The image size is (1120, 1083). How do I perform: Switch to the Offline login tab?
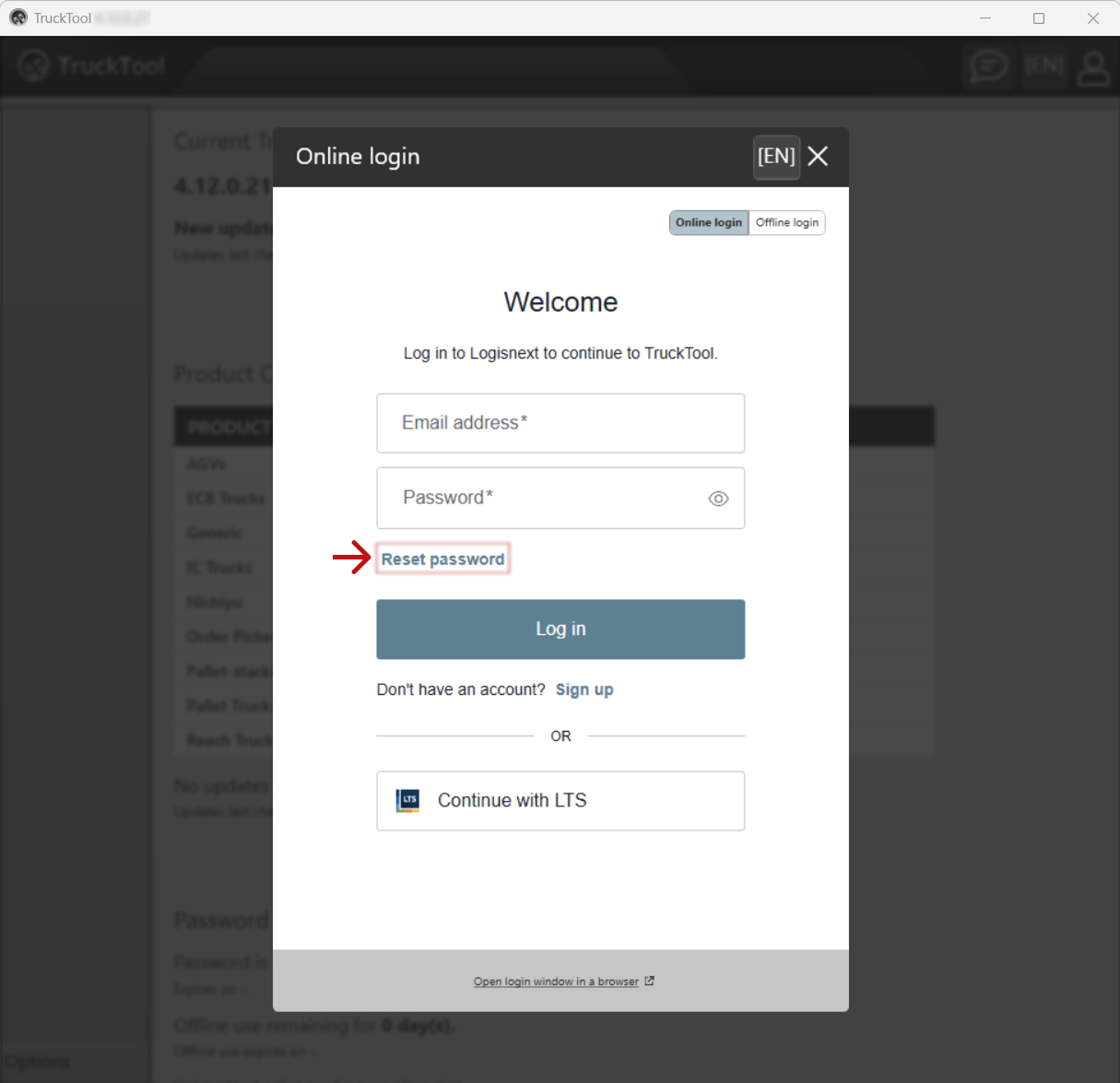787,223
